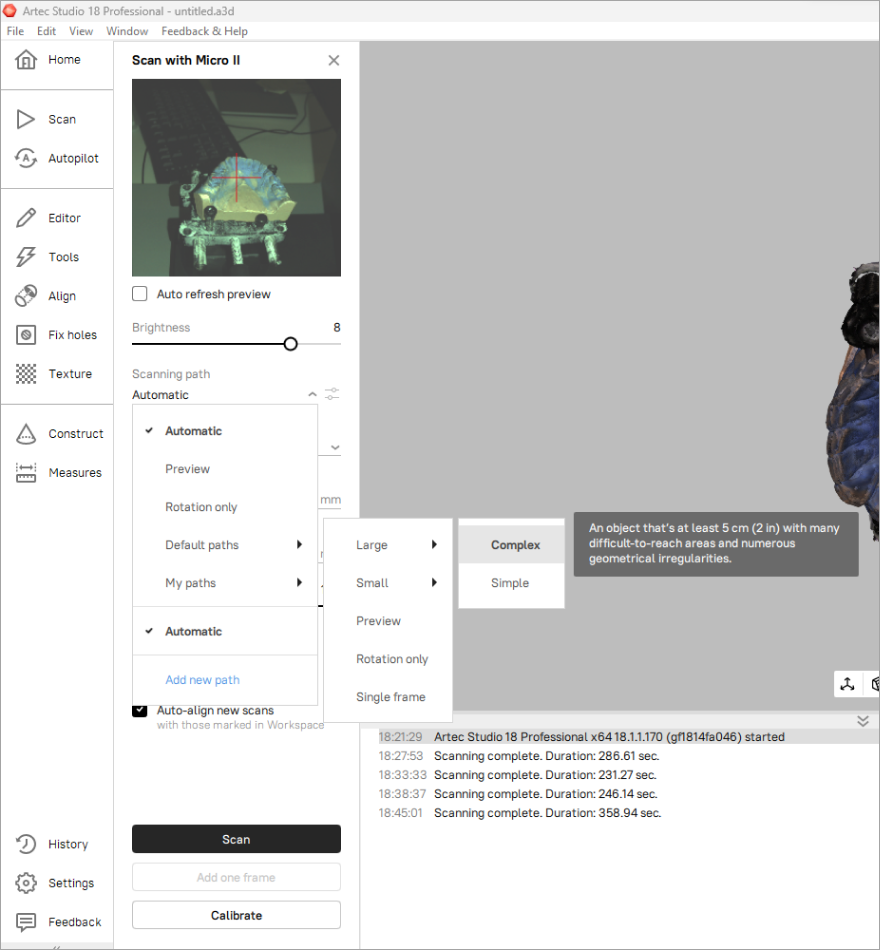The height and width of the screenshot is (950, 880).
Task: Select Rotation only in Default paths submenu
Action: [388, 659]
